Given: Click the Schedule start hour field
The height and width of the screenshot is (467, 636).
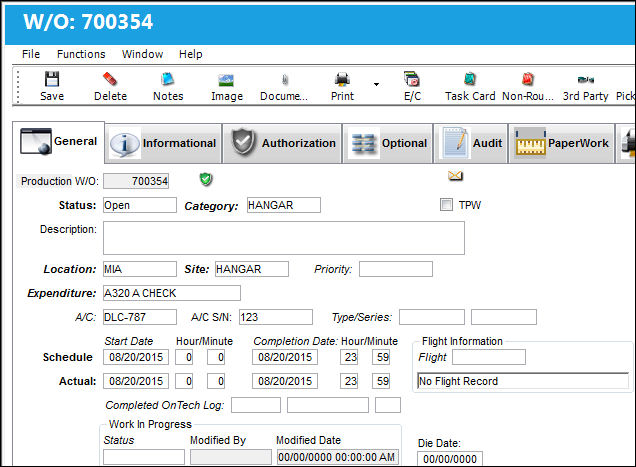Looking at the screenshot, I should tap(184, 357).
